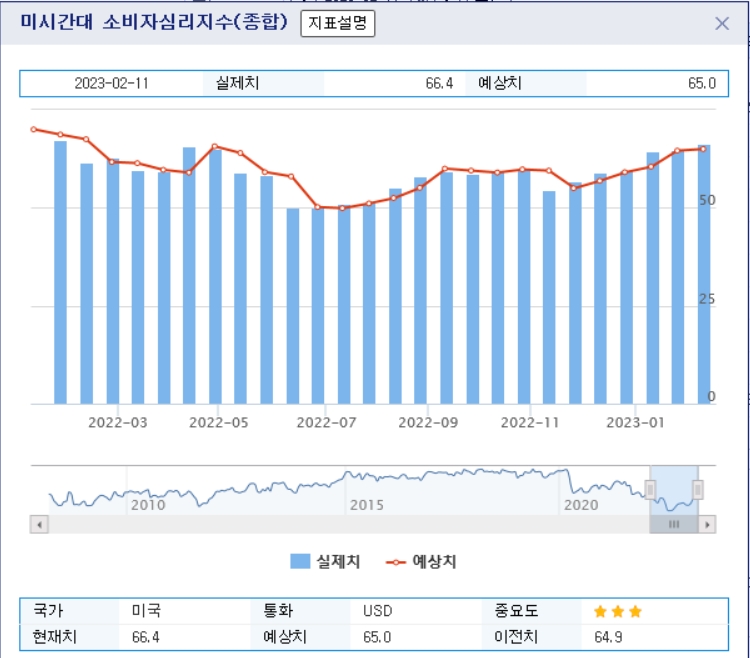Select the last bar on the chart

click(704, 274)
